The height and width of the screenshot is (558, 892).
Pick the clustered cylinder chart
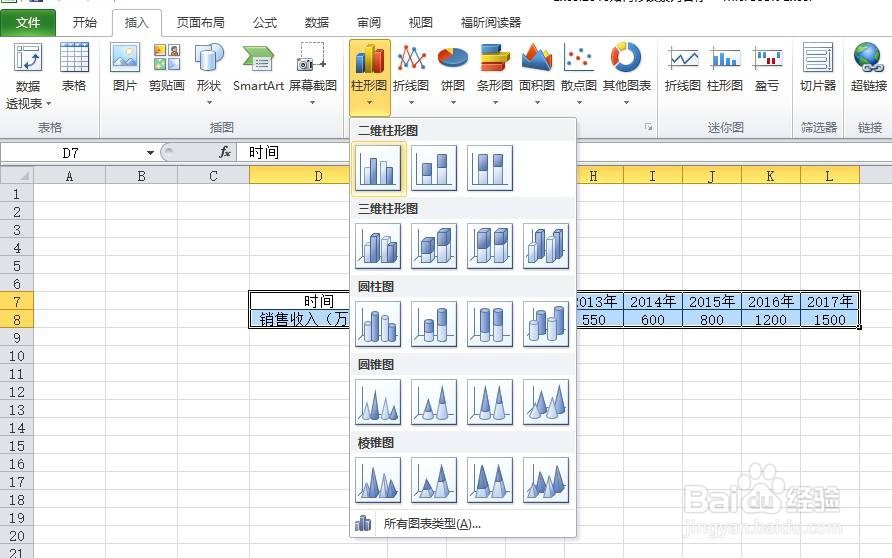click(x=378, y=324)
